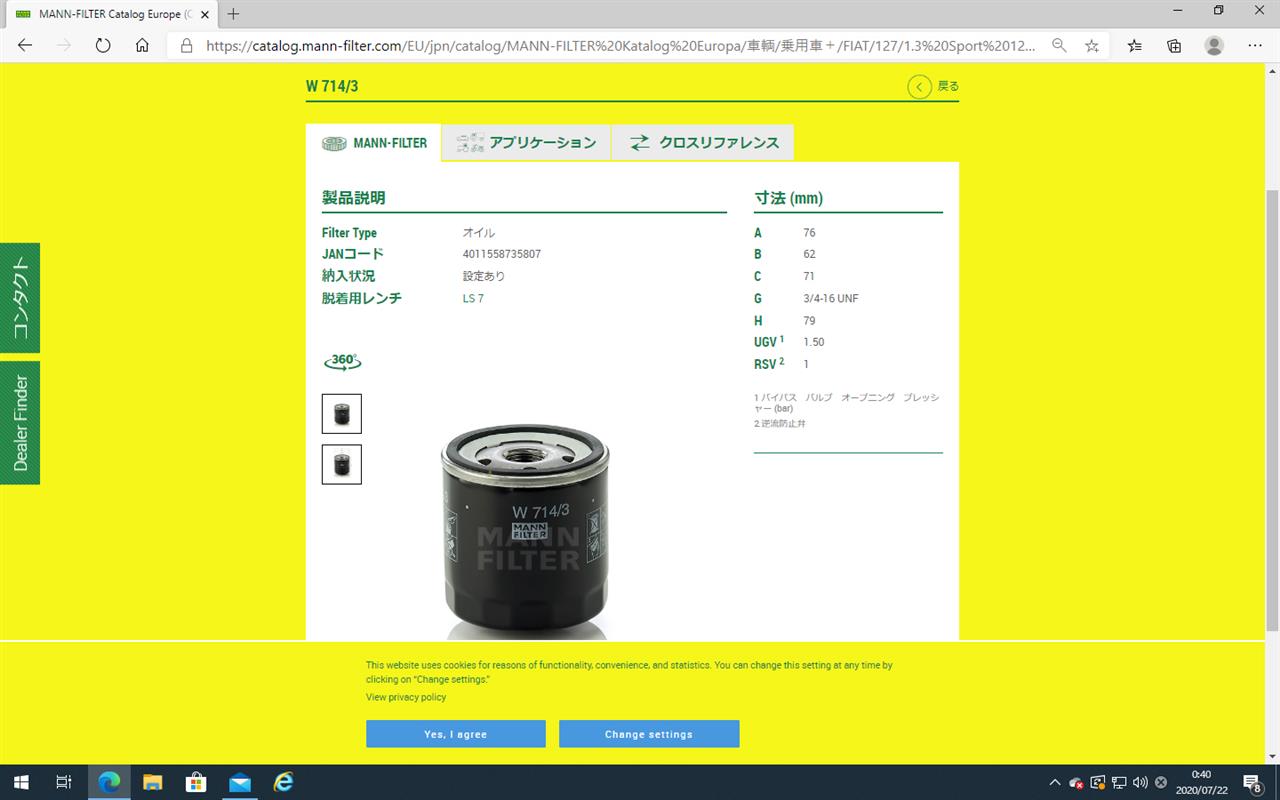The height and width of the screenshot is (800, 1280).
Task: Open a new browser tab
Action: coord(233,14)
